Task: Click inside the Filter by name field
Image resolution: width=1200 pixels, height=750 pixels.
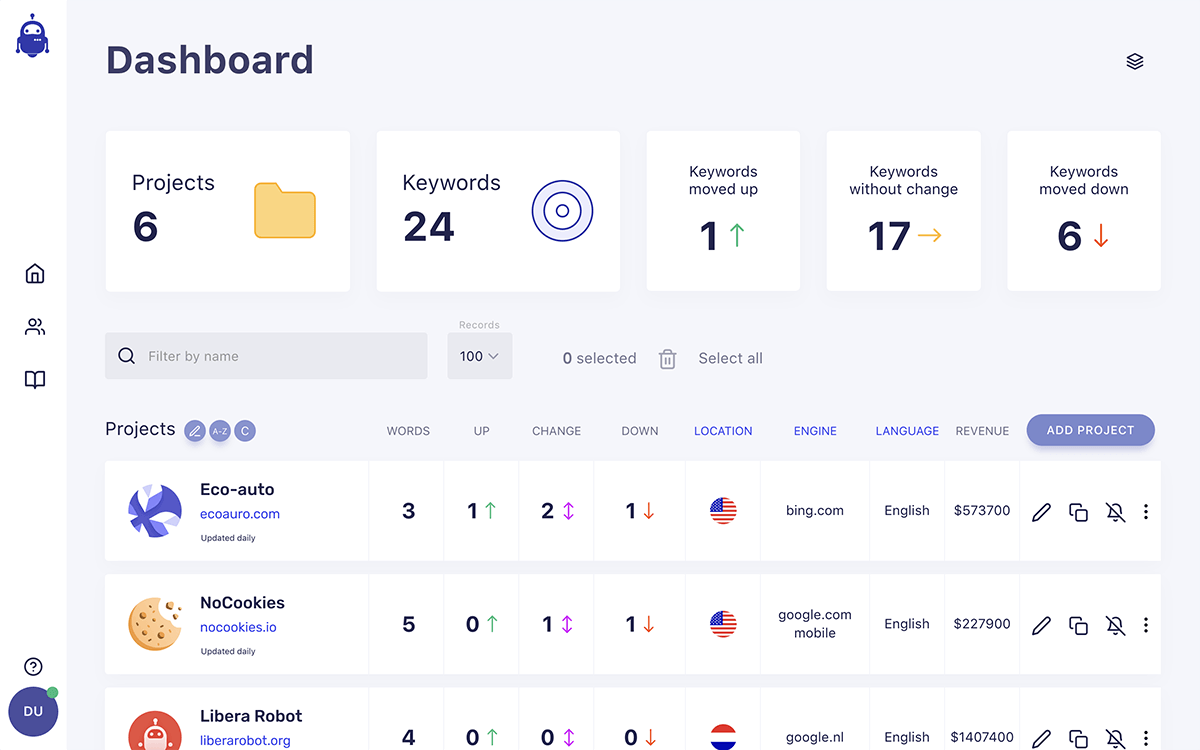Action: point(265,355)
